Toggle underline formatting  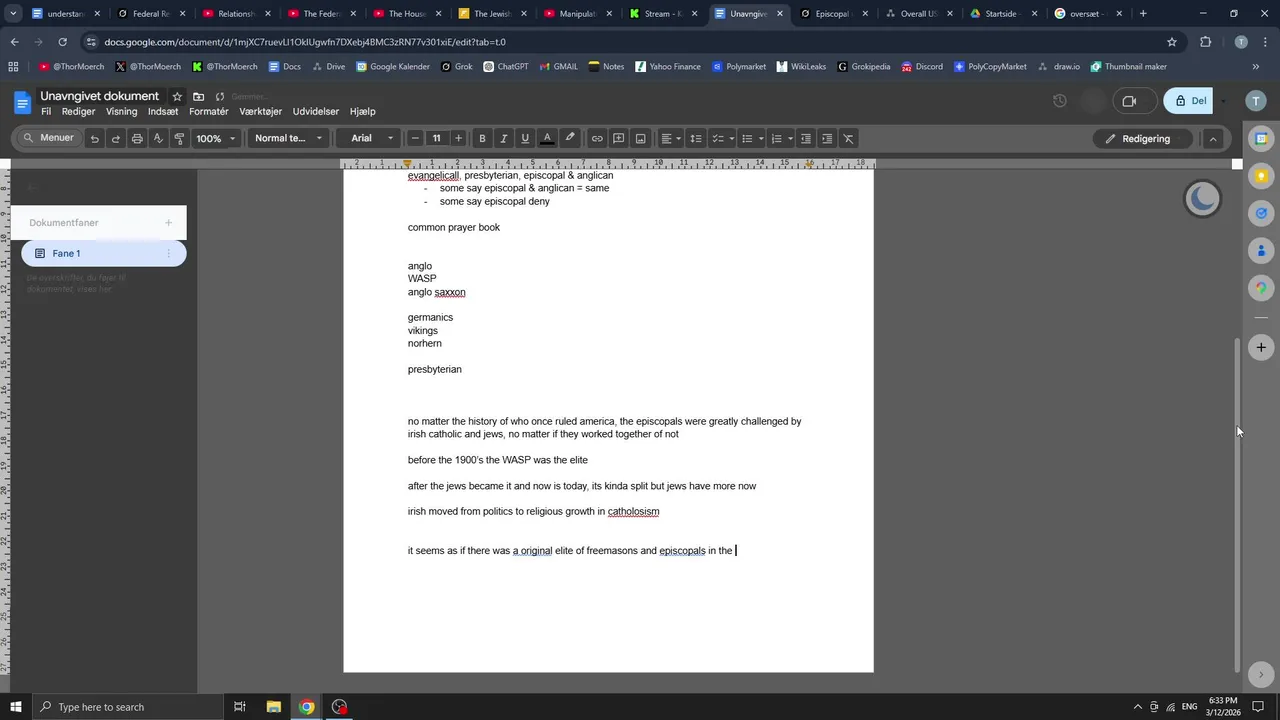[525, 139]
